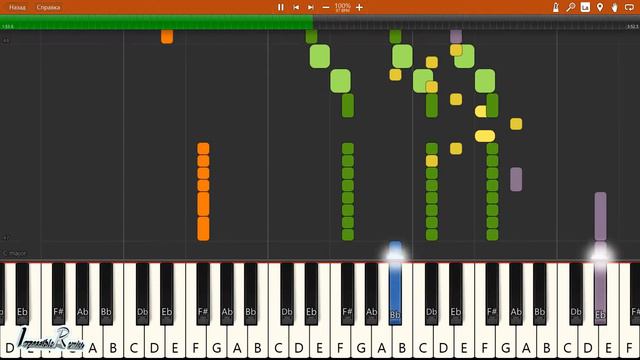640x360 pixels.
Task: Skip back with the previous button
Action: click(x=296, y=7)
